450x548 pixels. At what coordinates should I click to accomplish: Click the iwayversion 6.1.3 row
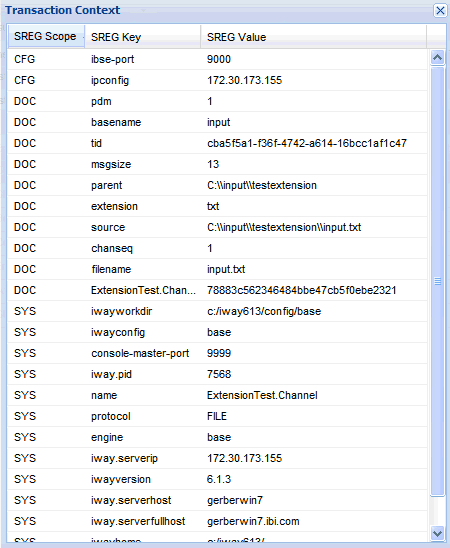pyautogui.click(x=217, y=479)
